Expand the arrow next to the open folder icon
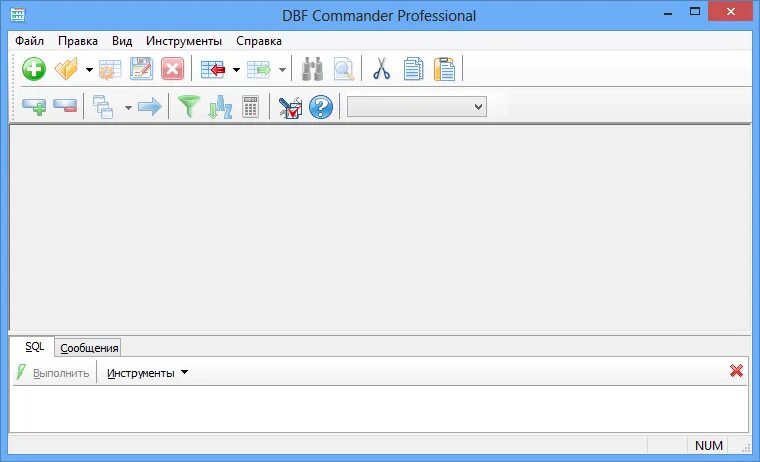 pos(89,70)
